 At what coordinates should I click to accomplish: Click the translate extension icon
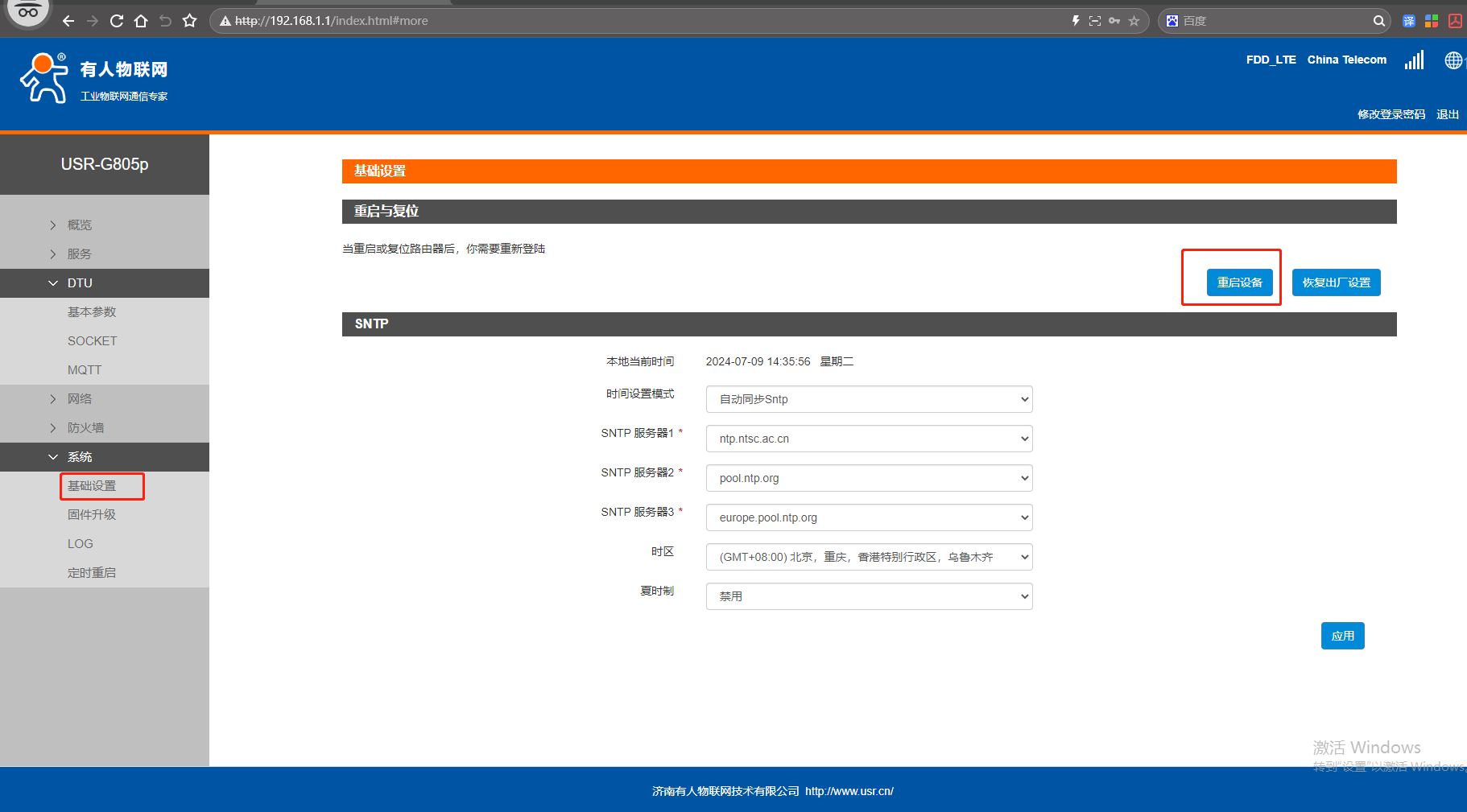[x=1408, y=21]
